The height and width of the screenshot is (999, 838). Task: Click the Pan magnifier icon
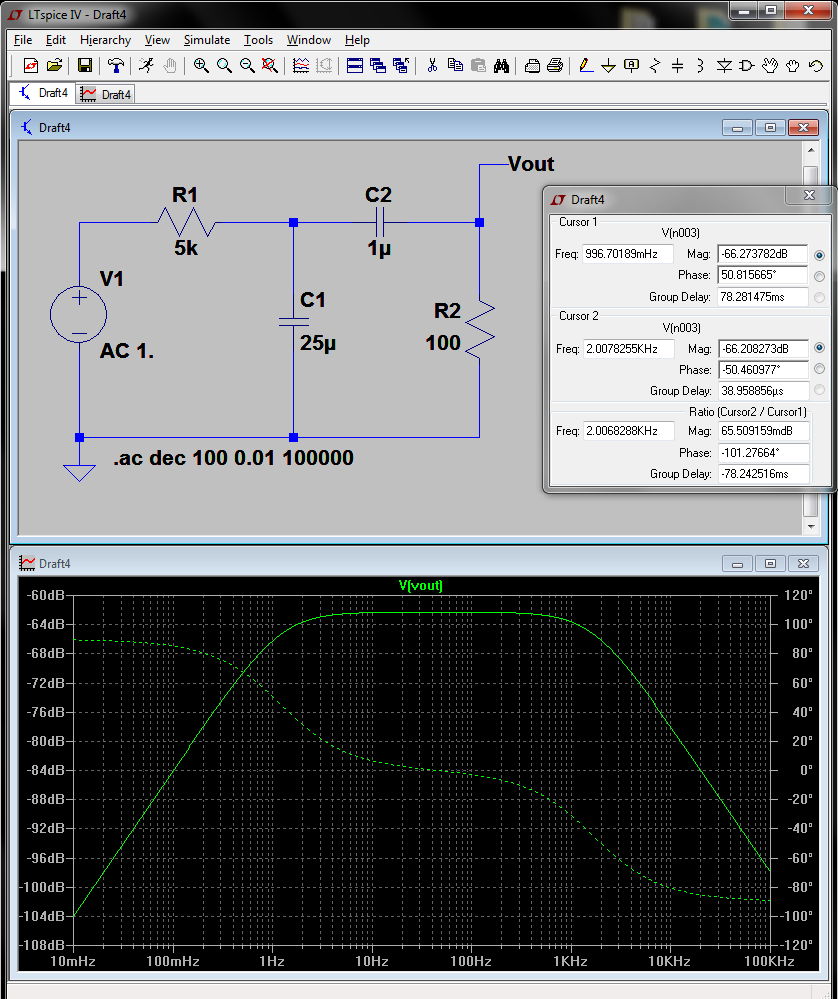[x=224, y=65]
